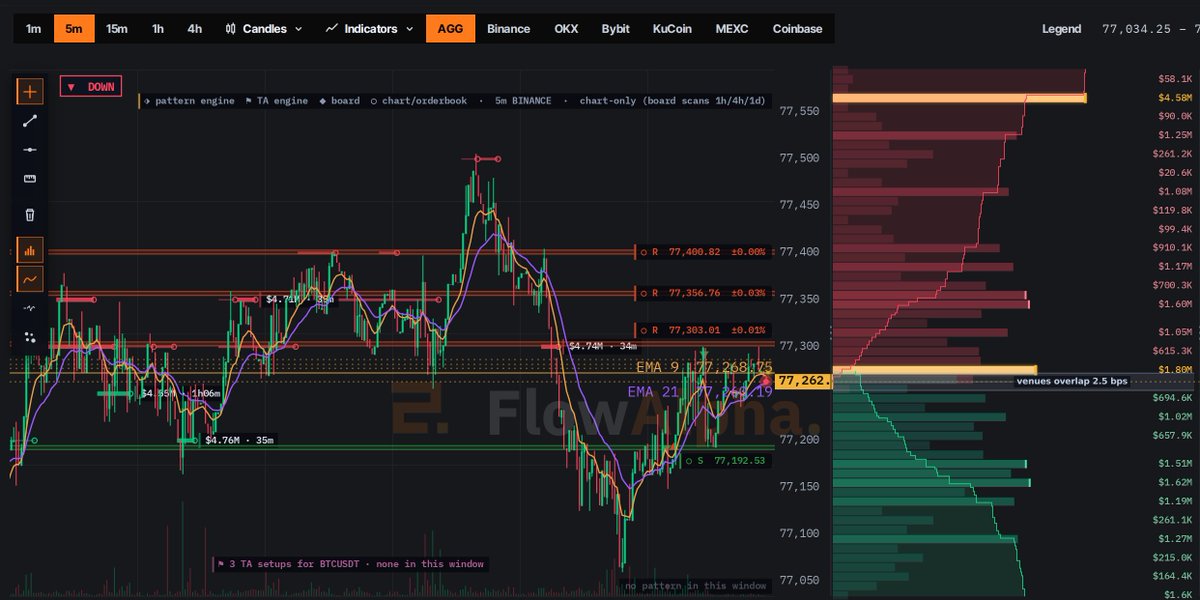The height and width of the screenshot is (600, 1200).
Task: Click the $1.60M ask depth value
Action: (x=1174, y=304)
